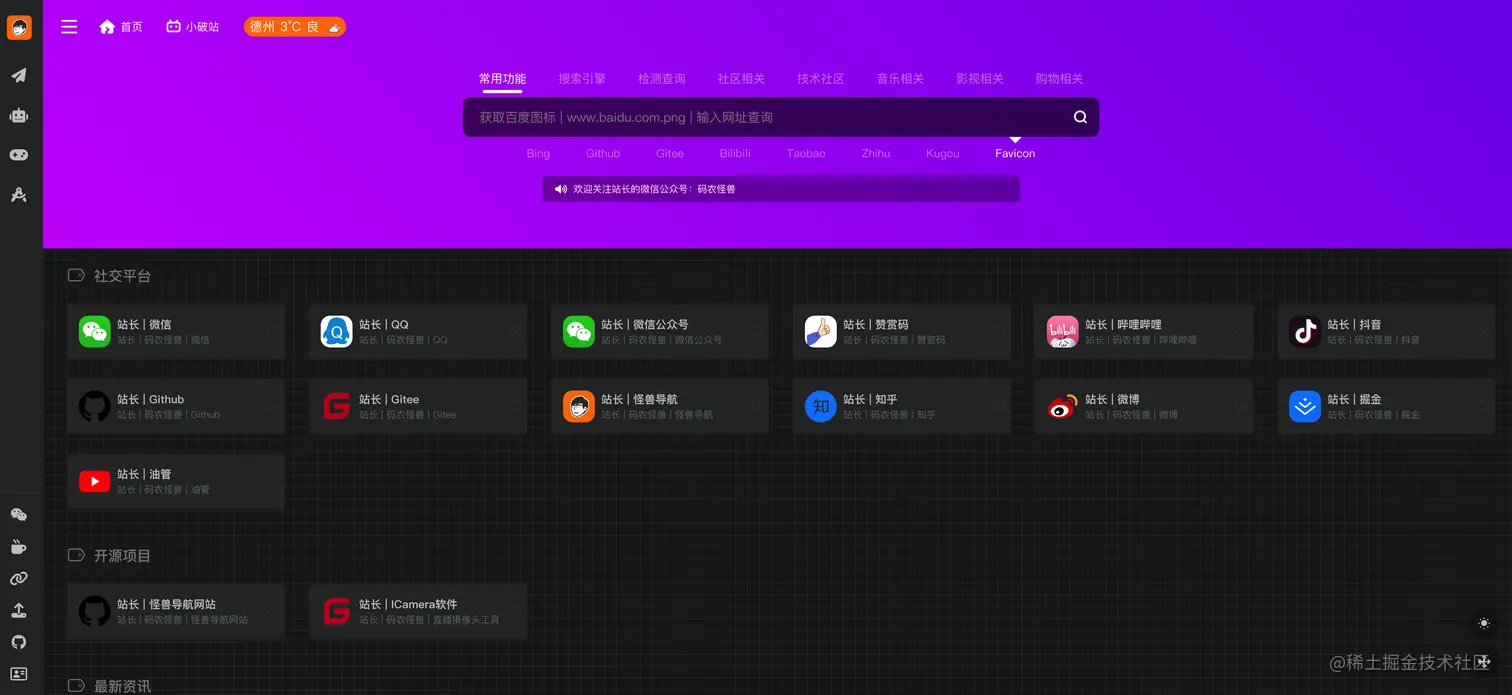Image resolution: width=1512 pixels, height=695 pixels.
Task: Click the 最新资讯 section heading
Action: 122,686
